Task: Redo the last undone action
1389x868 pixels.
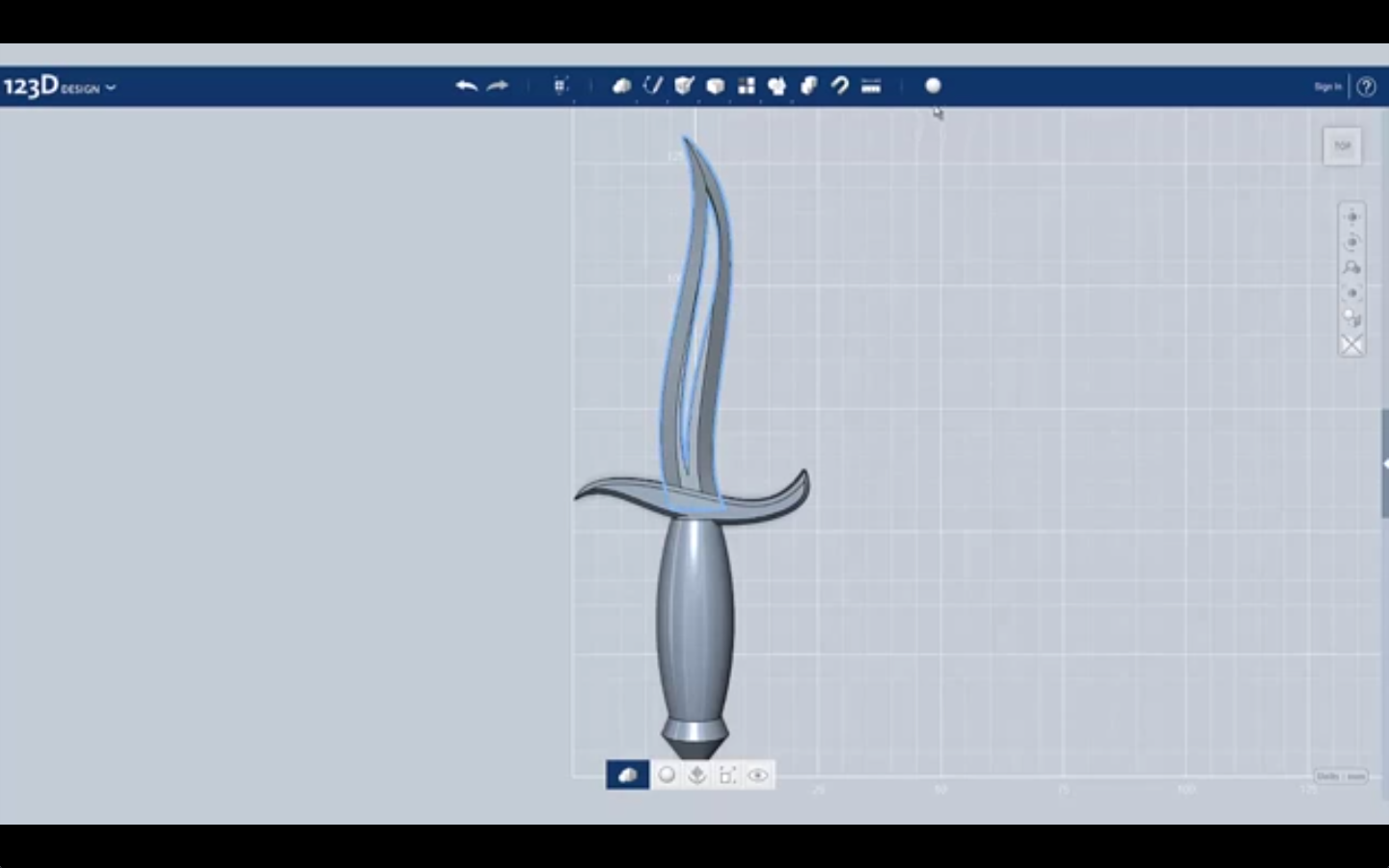Action: [498, 86]
